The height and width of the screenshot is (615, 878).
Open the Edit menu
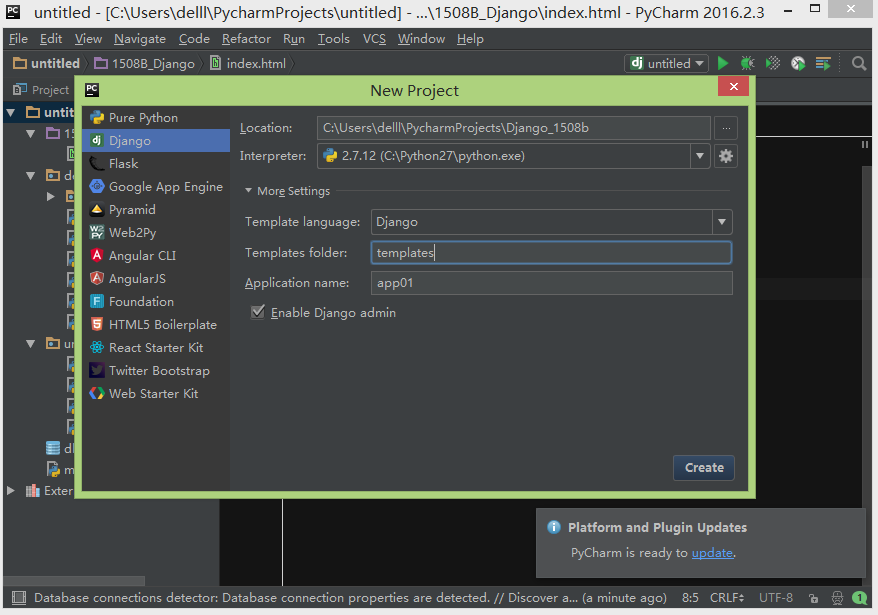point(50,39)
